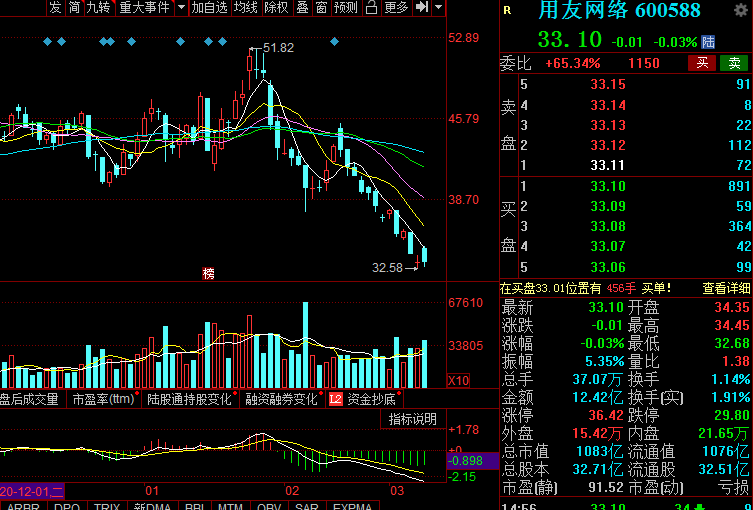Open the 更多 more options menu
This screenshot has height=510, width=753.
tap(396, 8)
